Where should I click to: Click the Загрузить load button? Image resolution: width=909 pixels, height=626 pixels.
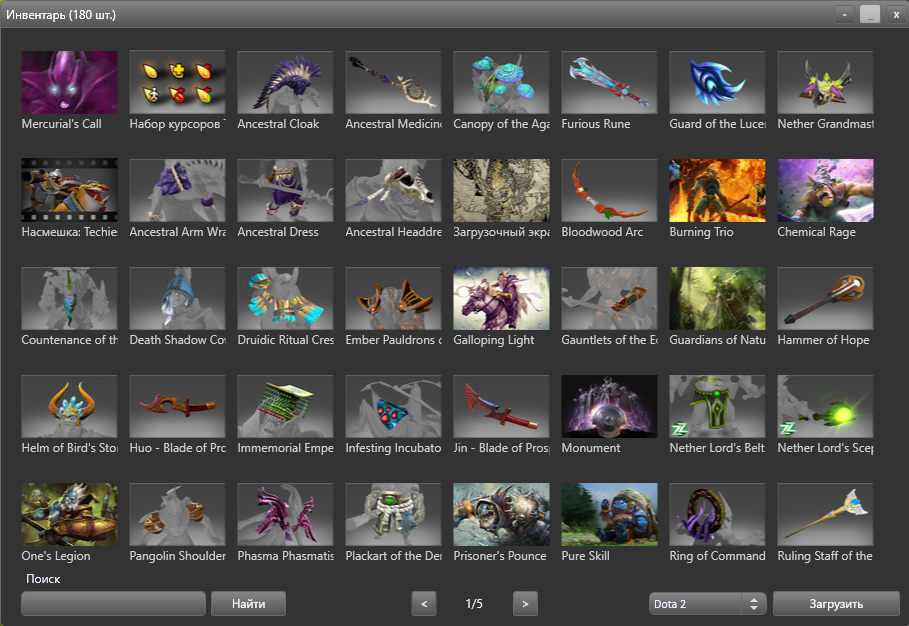(x=837, y=603)
